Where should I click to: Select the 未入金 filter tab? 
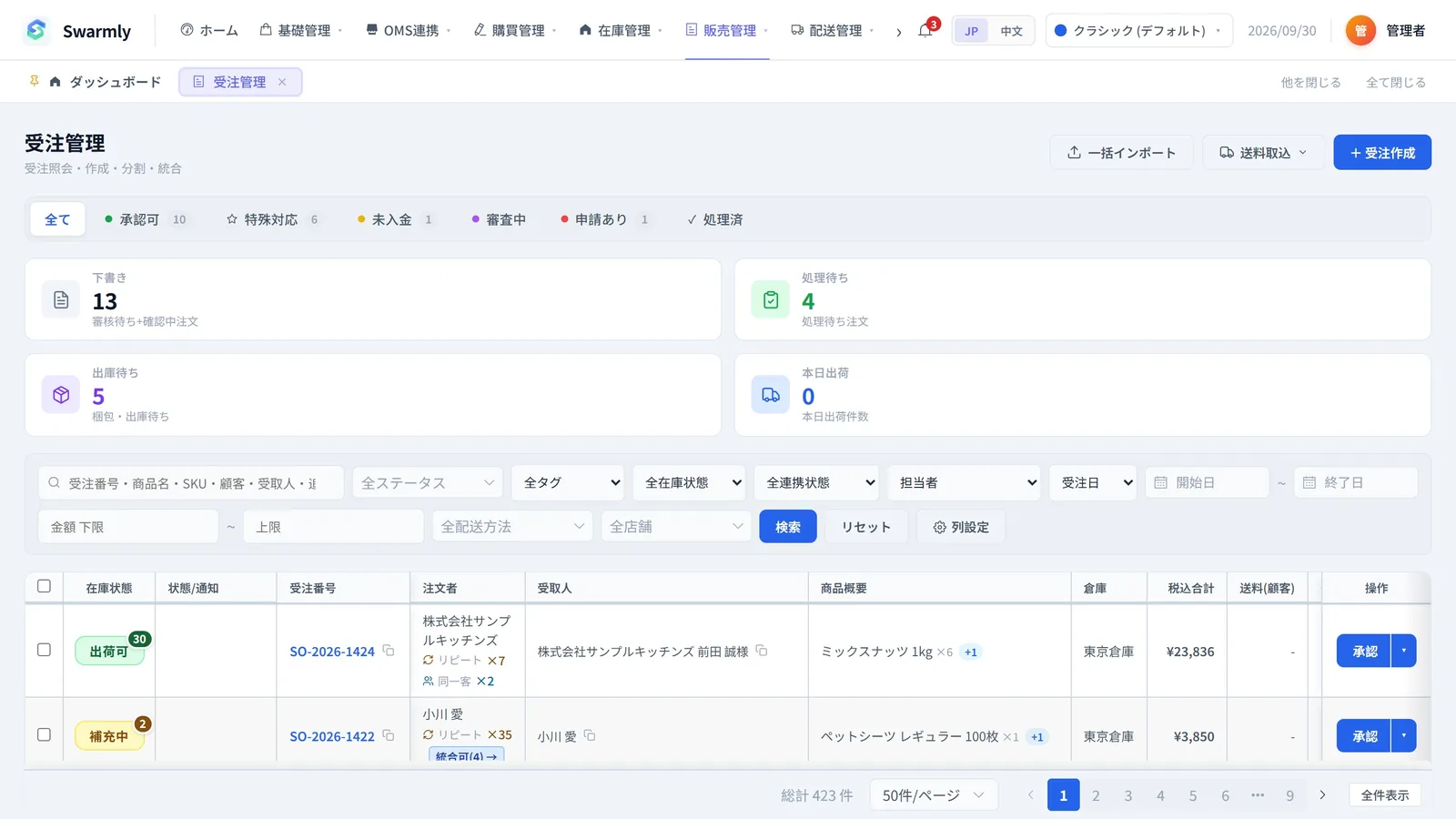click(395, 219)
